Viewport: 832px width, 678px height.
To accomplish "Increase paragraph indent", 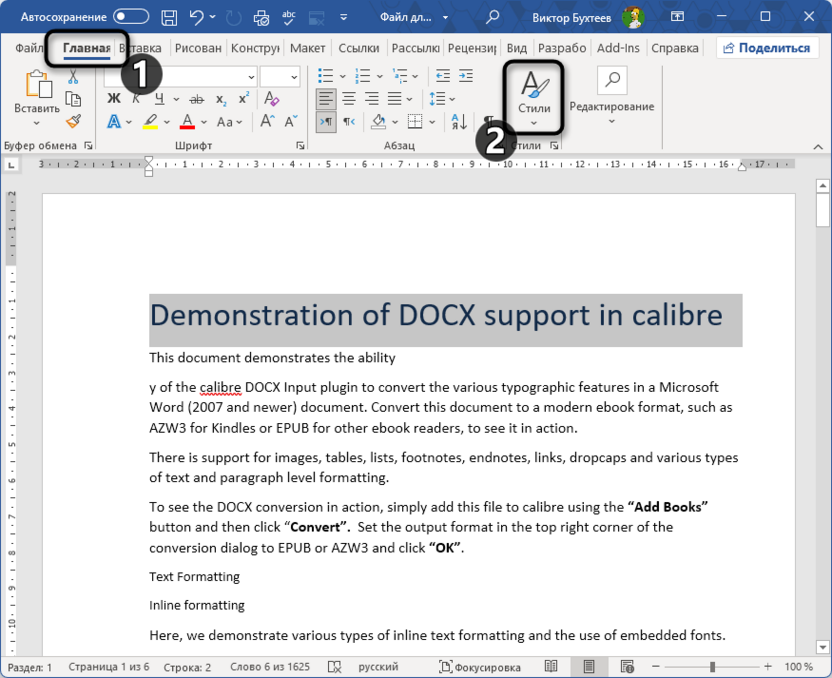I will pos(466,76).
